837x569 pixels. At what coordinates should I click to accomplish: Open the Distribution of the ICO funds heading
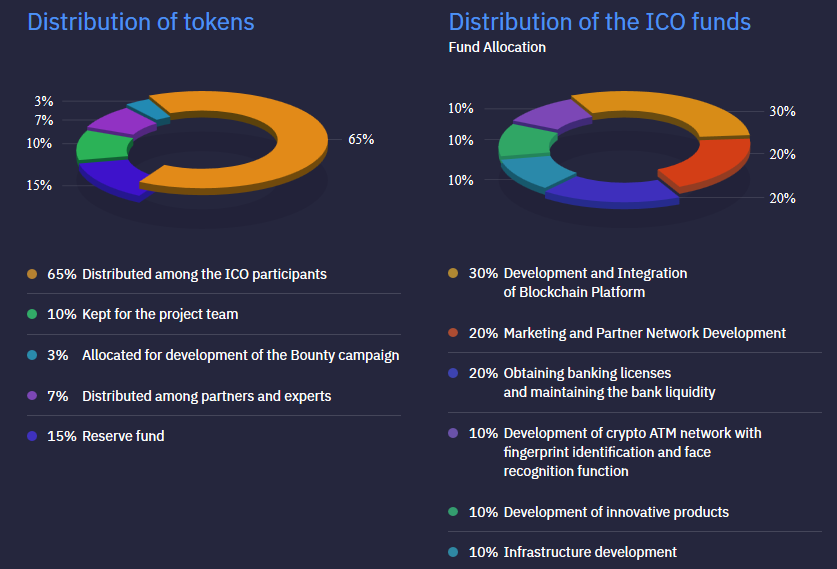pyautogui.click(x=600, y=21)
